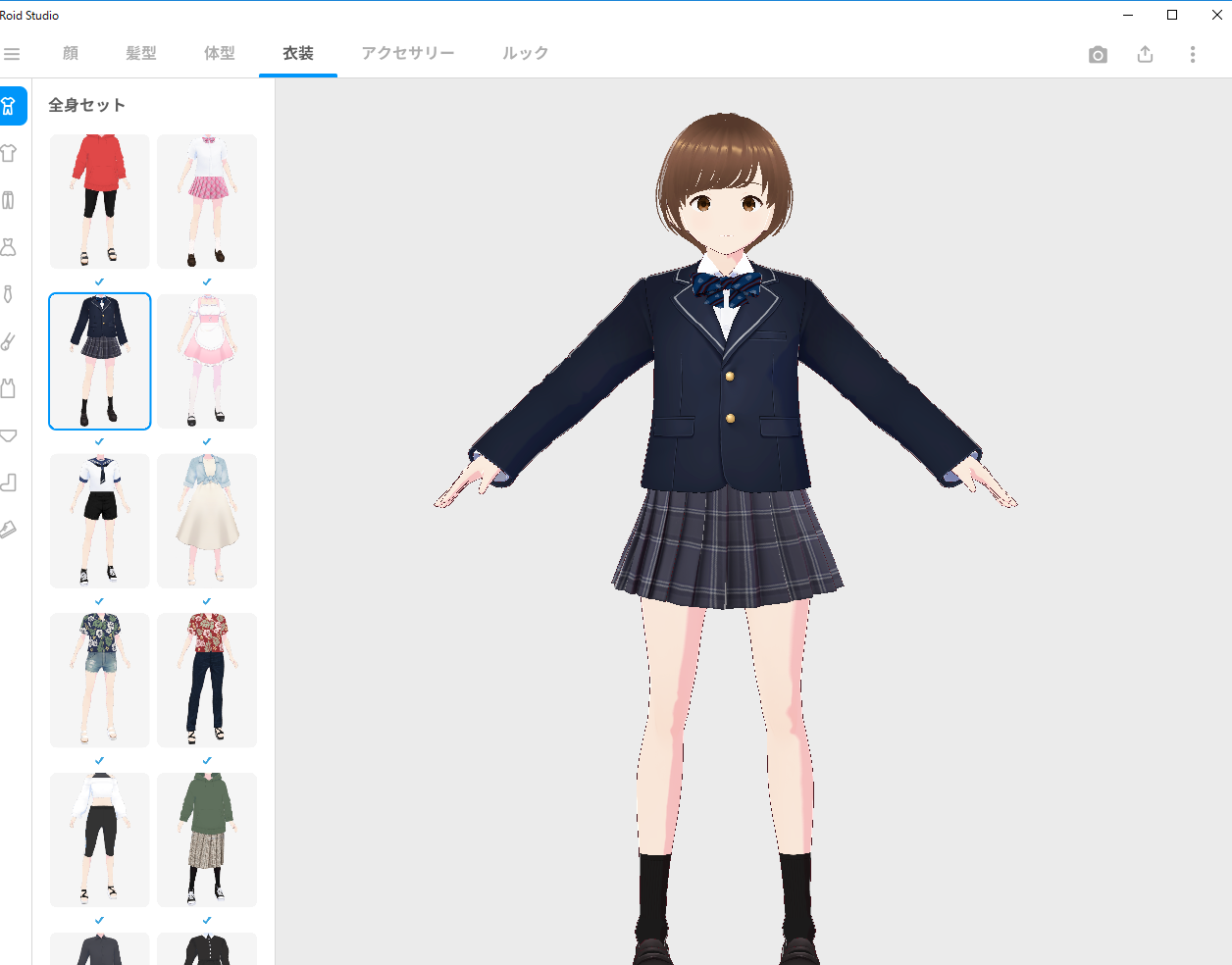The height and width of the screenshot is (965, 1232).
Task: Select the dress one-piece category icon
Action: point(9,247)
